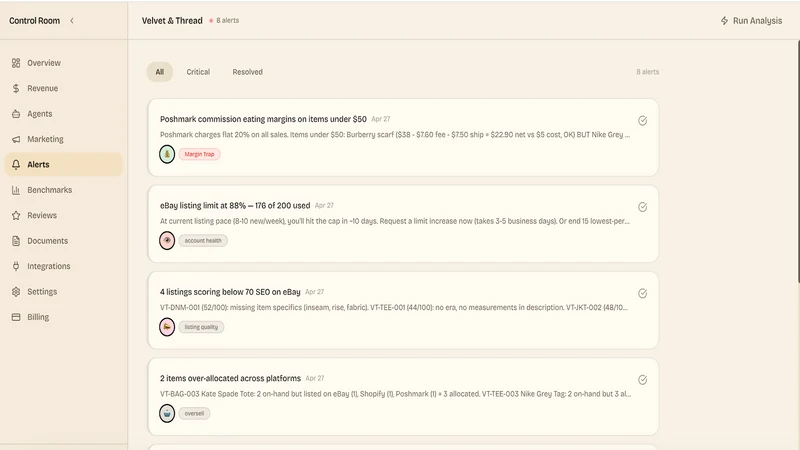
Task: Click eBay listing pace description text
Action: pos(395,221)
